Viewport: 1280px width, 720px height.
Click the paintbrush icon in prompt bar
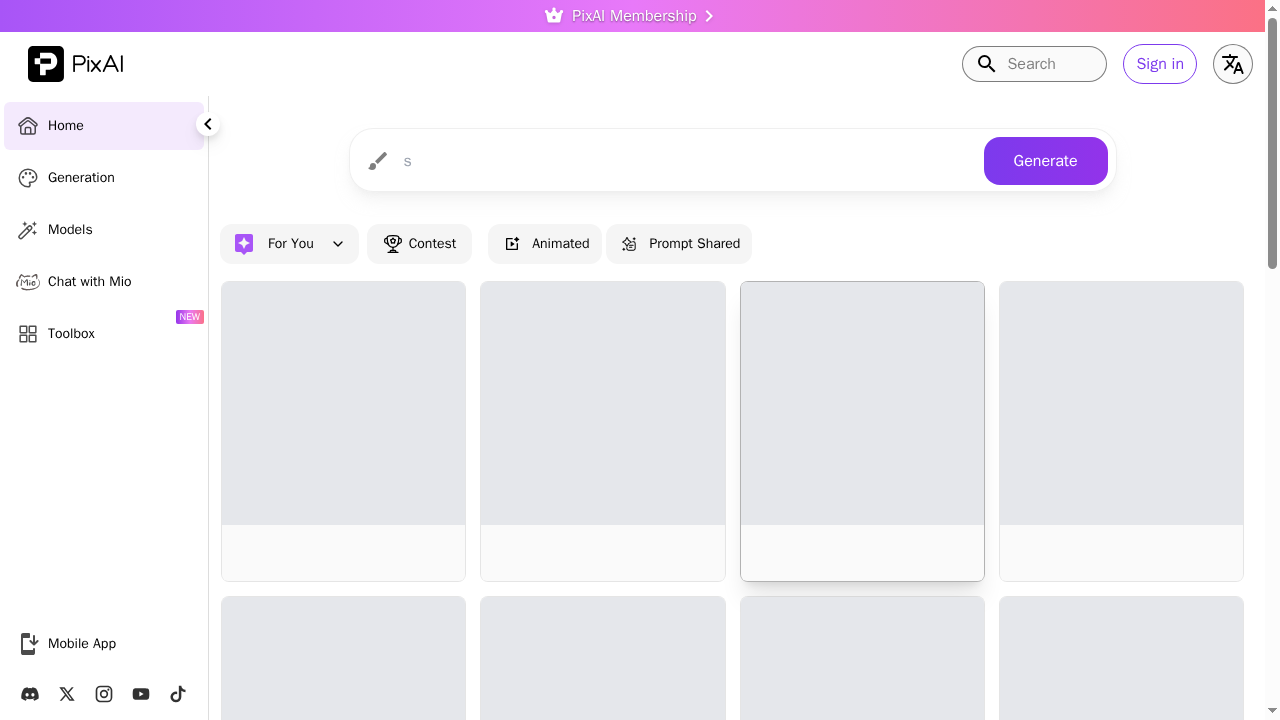click(x=377, y=161)
